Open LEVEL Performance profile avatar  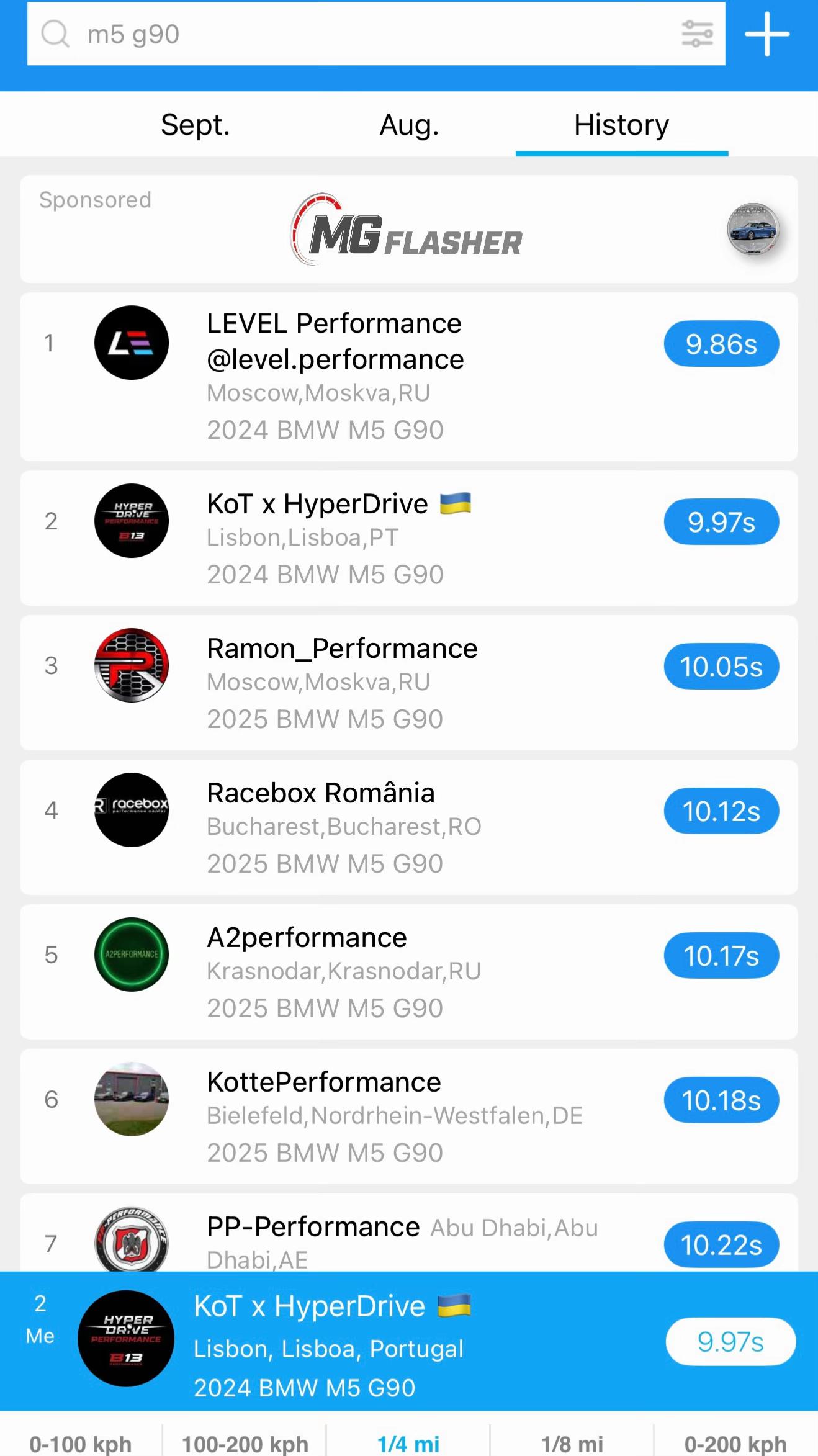click(132, 343)
